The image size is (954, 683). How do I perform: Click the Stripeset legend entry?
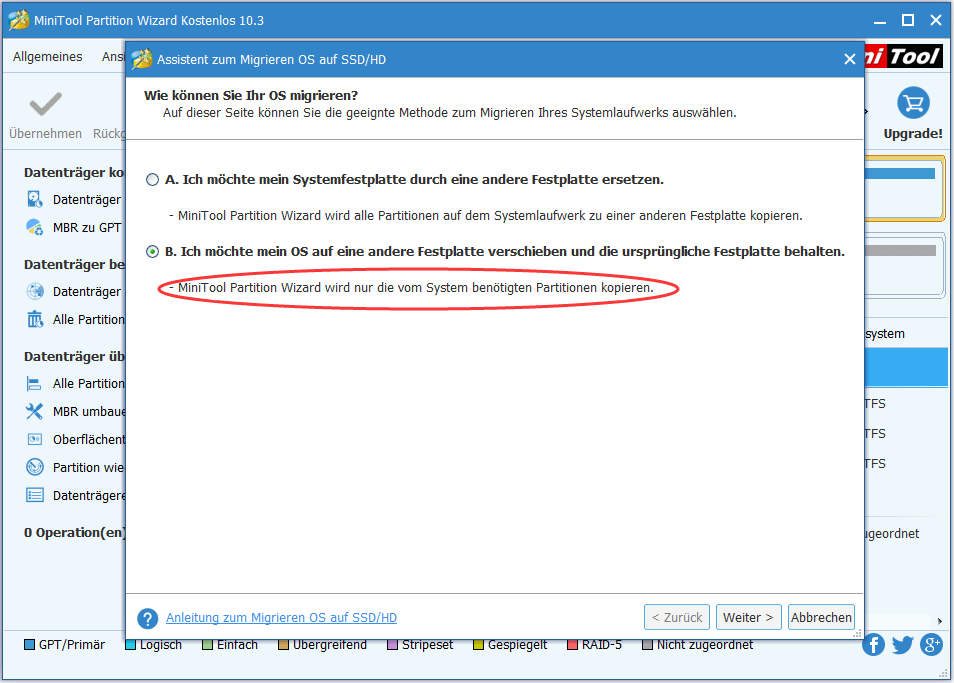click(x=420, y=645)
